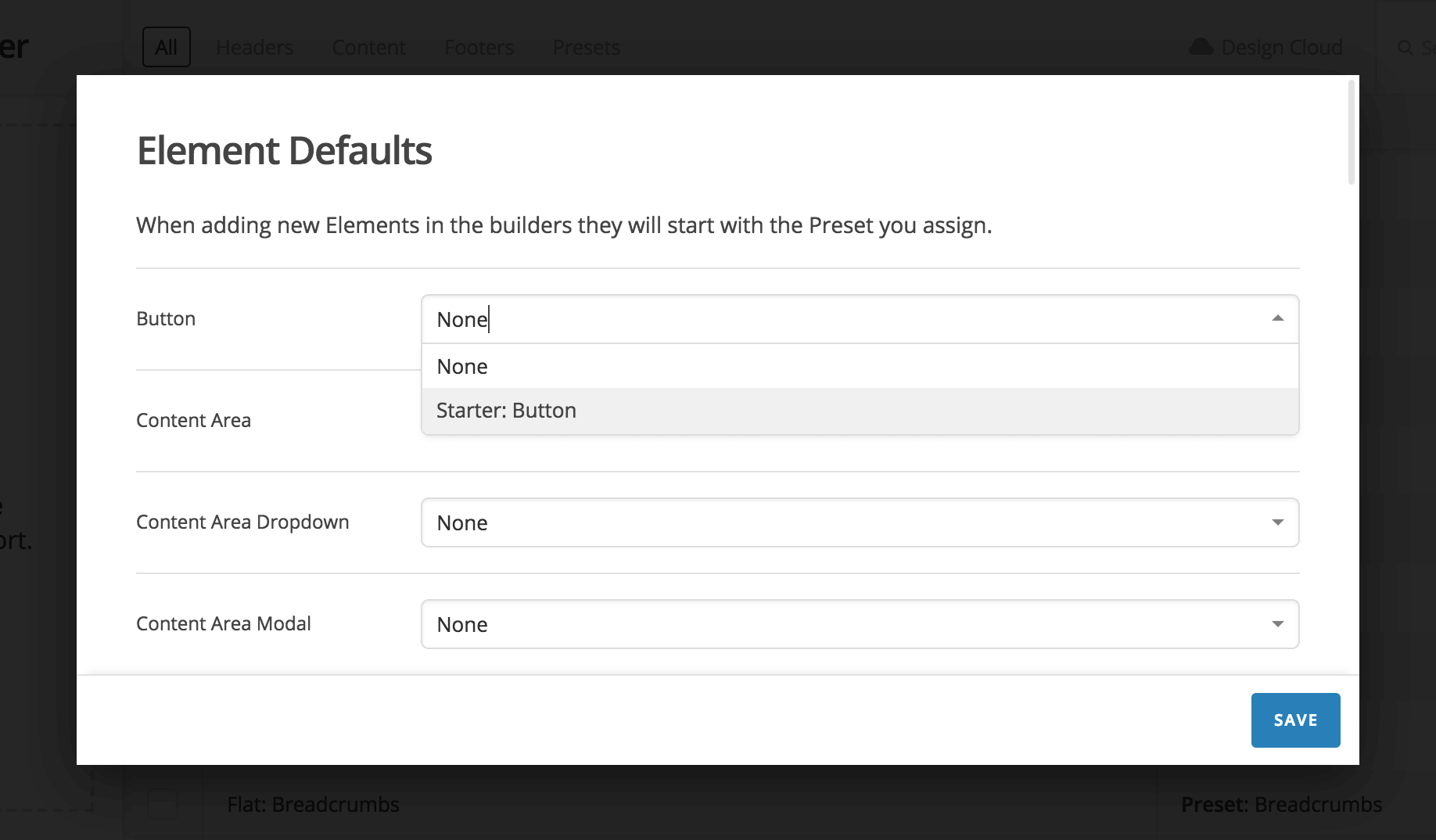Collapse the Button preset dropdown
1436x840 pixels.
point(1276,318)
